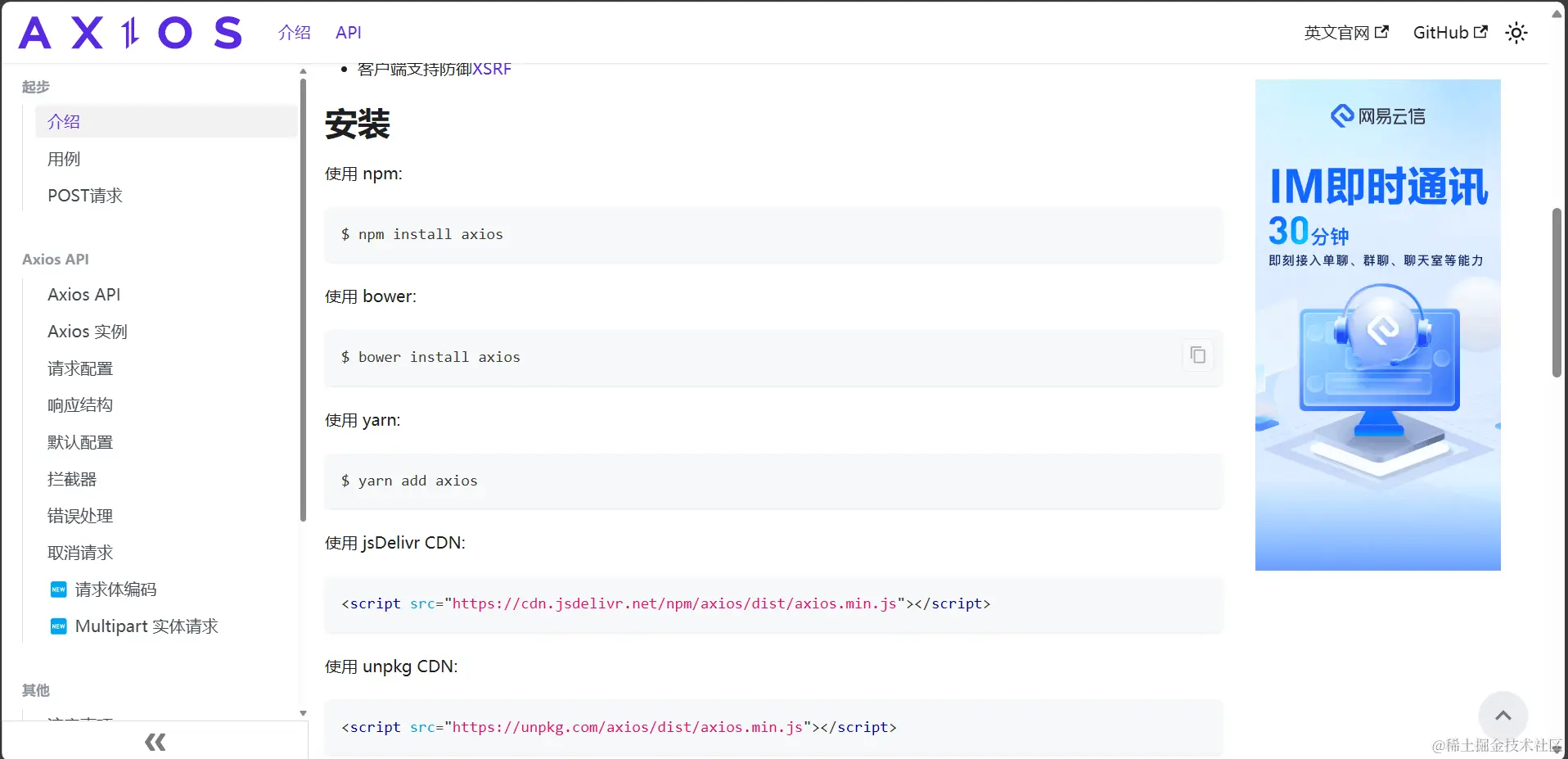Screen dimensions: 1568x759
Task: Click the main page vertical scrollbar thumb
Action: (x=1557, y=292)
